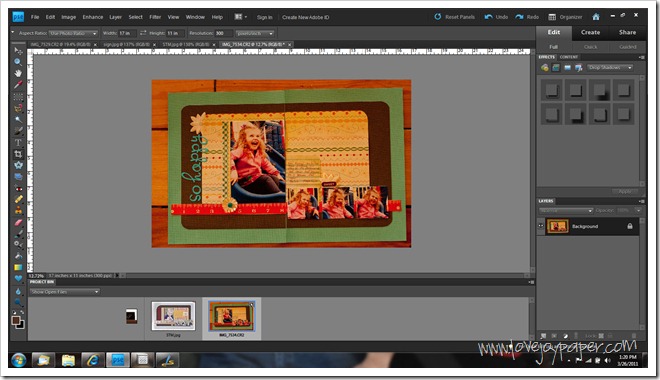The height and width of the screenshot is (380, 660).
Task: Select the Blur water drop tool
Action: pyautogui.click(x=18, y=291)
